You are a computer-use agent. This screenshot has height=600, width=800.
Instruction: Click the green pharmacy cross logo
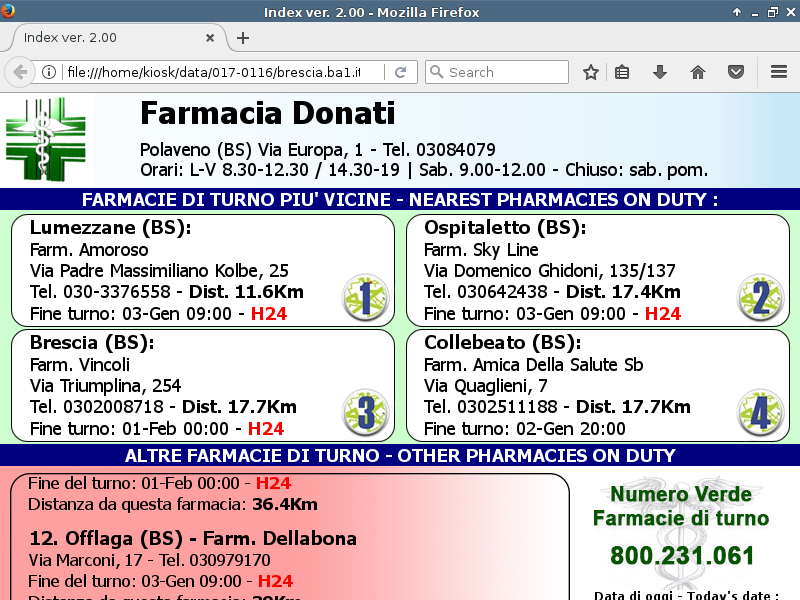tap(48, 139)
